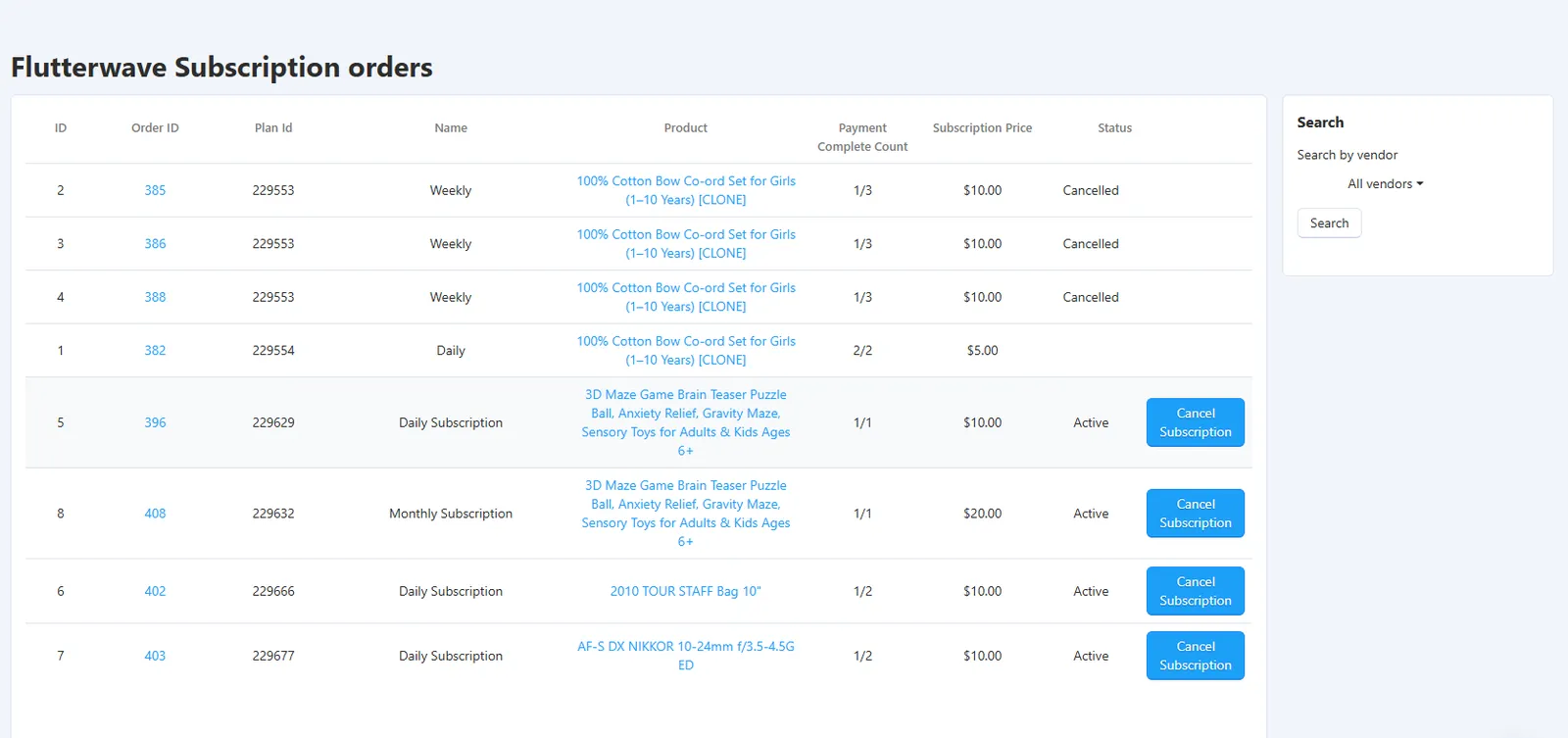Cancel subscription for order 402

(x=1196, y=591)
